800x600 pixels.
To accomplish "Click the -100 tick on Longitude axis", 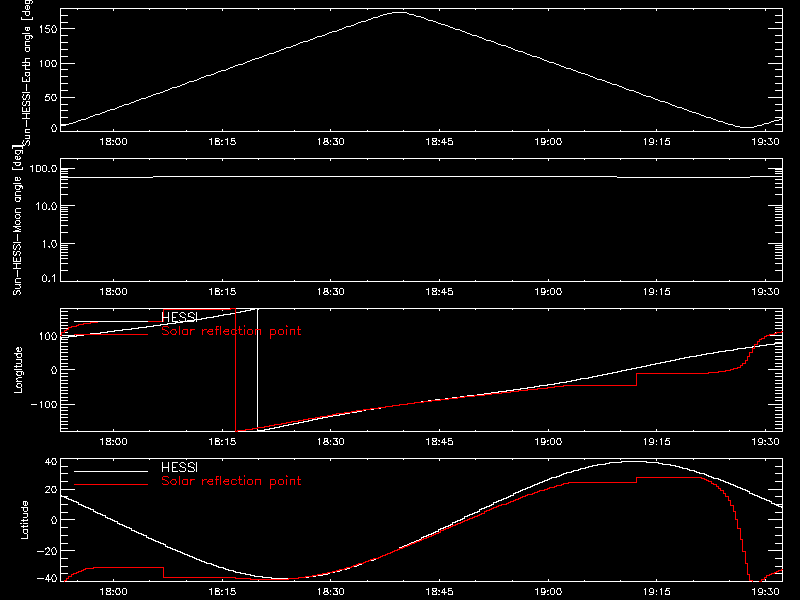I will tap(44, 404).
